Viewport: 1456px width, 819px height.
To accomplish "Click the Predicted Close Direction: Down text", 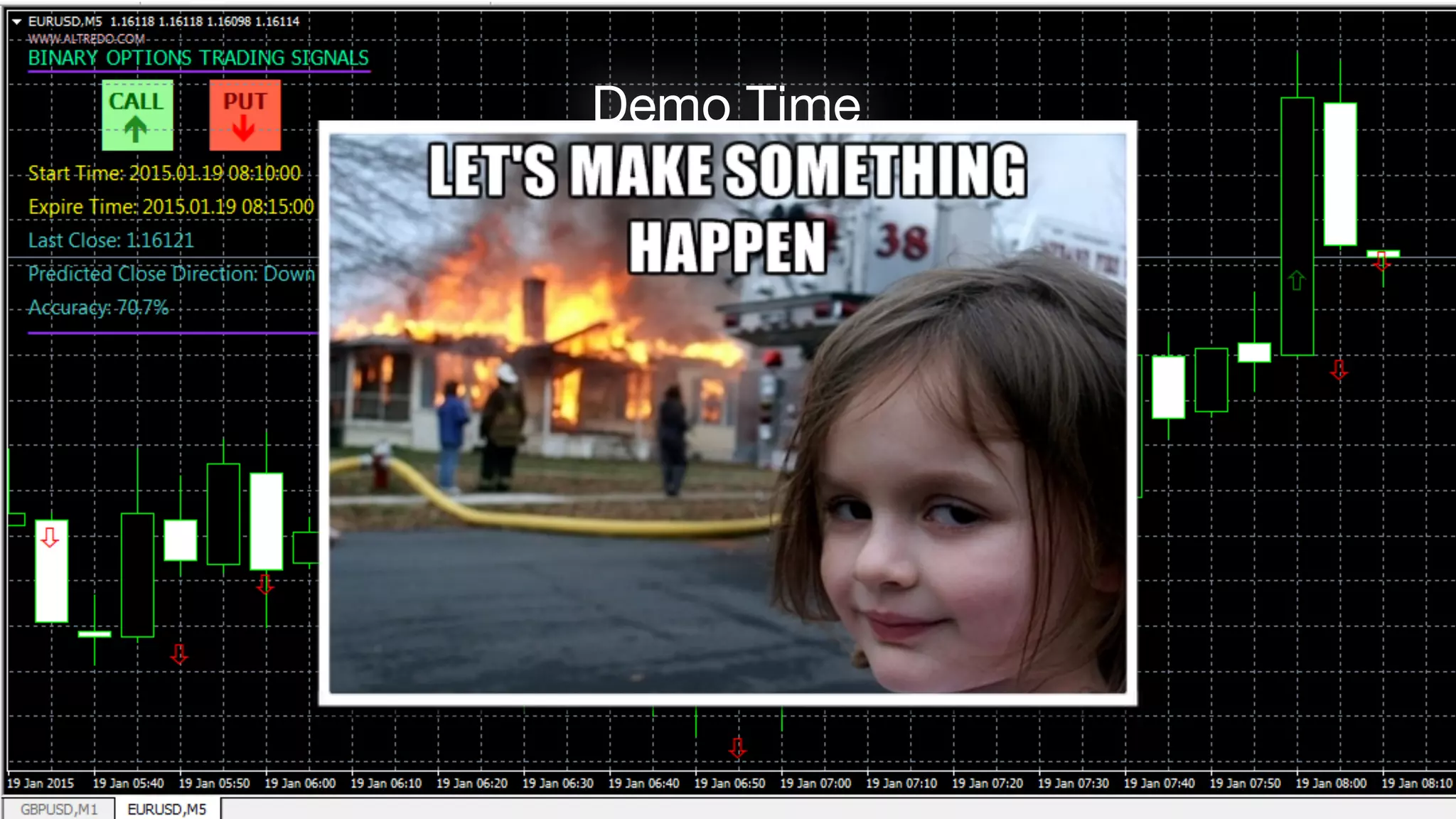I will point(171,274).
